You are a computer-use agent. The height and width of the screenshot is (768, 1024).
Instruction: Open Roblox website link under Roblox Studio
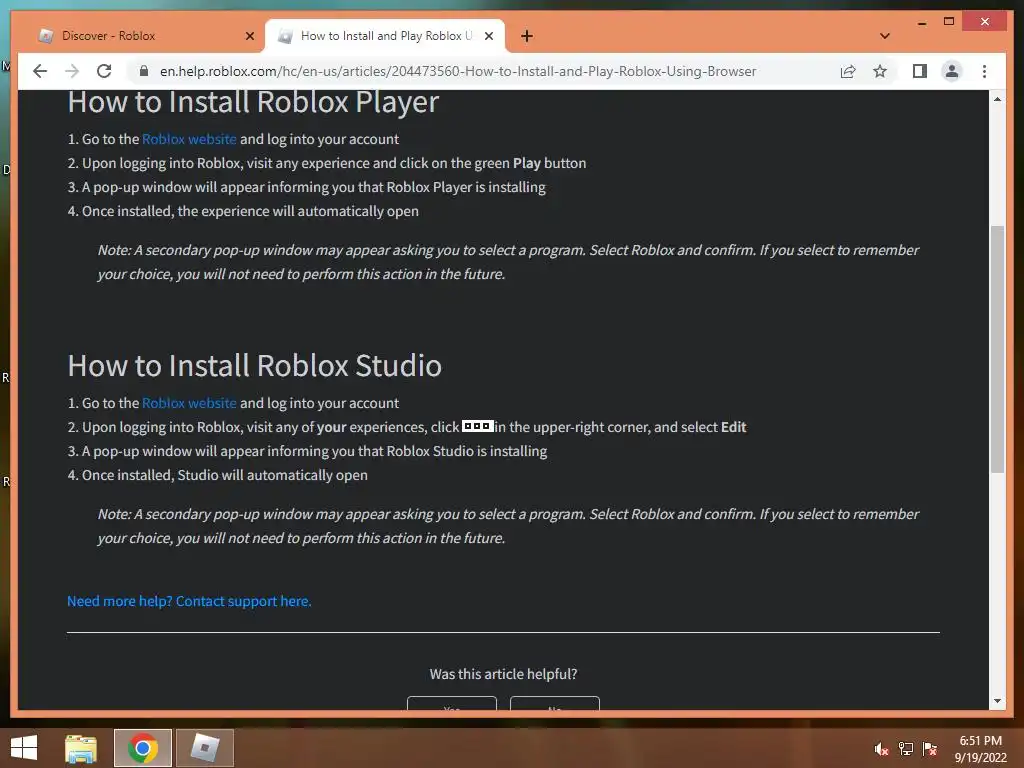[189, 403]
